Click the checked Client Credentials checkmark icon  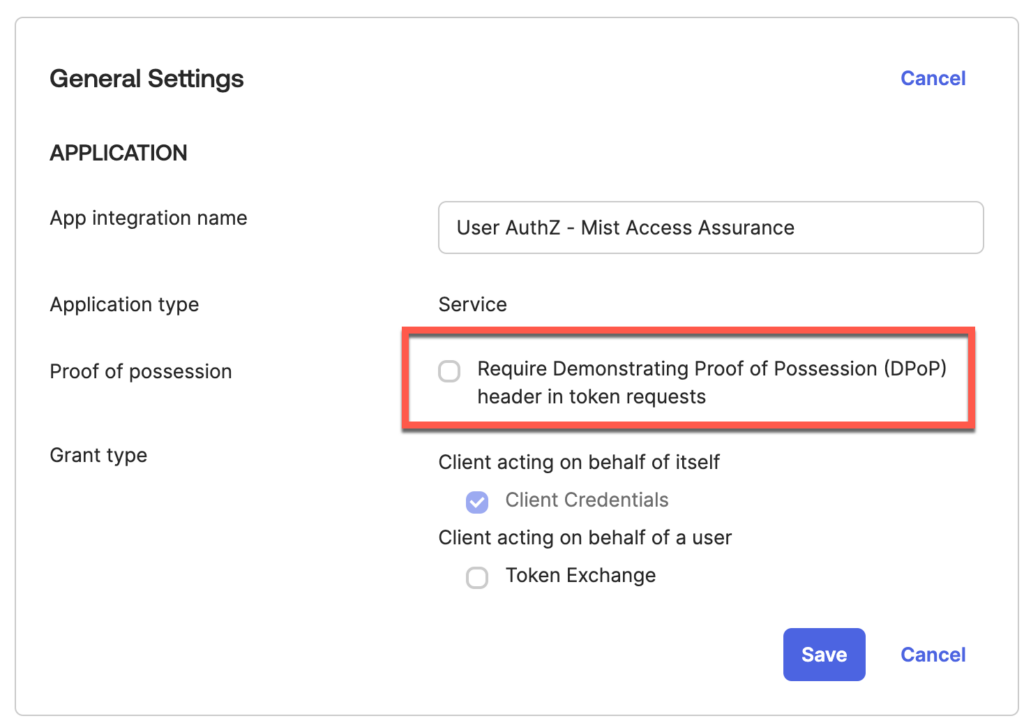[477, 501]
